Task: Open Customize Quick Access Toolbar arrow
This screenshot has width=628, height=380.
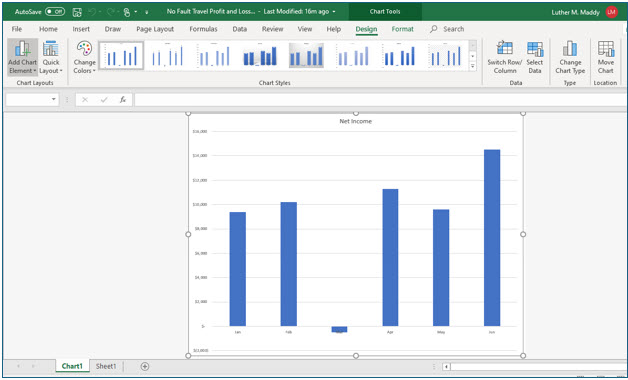Action: point(147,12)
